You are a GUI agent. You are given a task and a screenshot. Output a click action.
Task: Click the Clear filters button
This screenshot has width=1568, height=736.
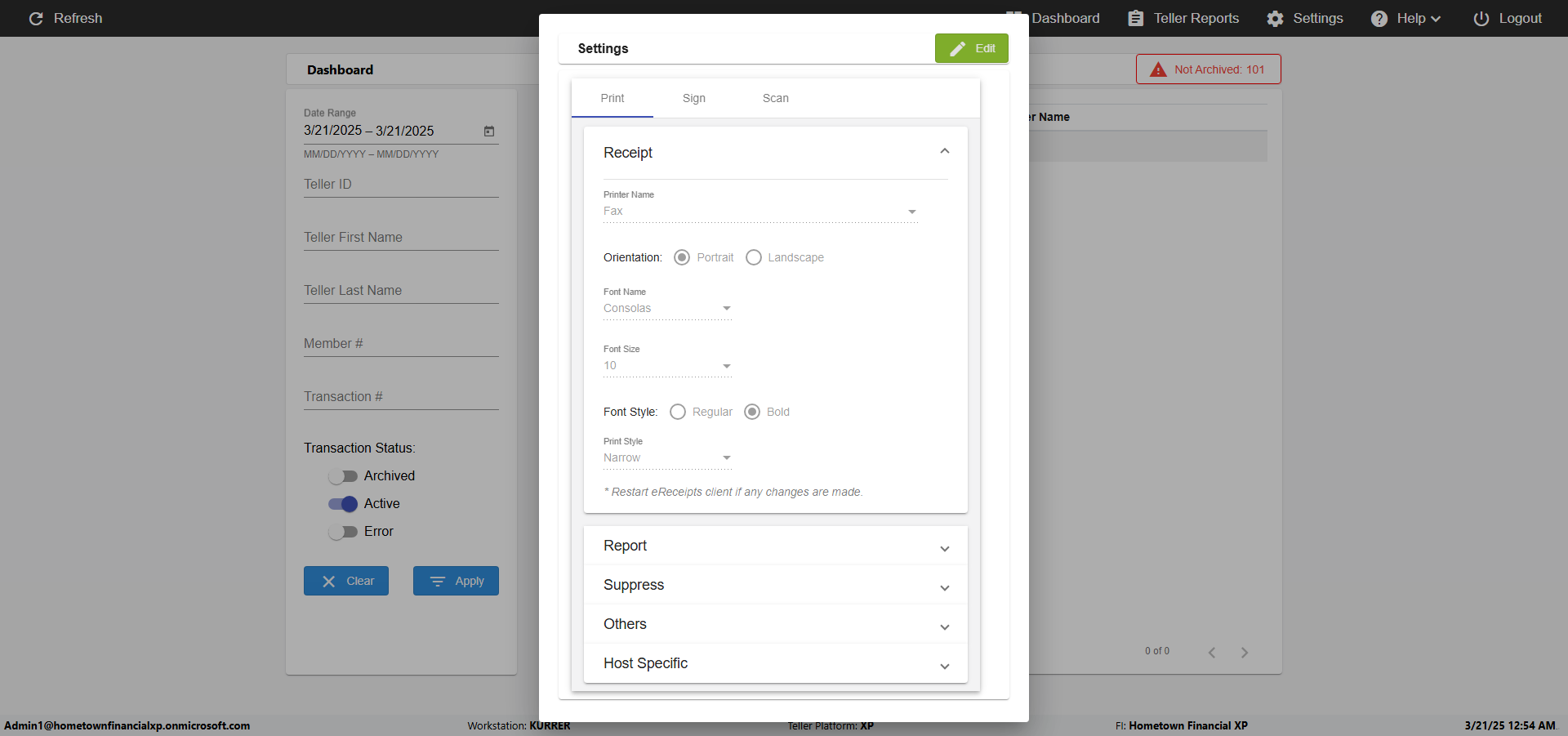tap(346, 581)
